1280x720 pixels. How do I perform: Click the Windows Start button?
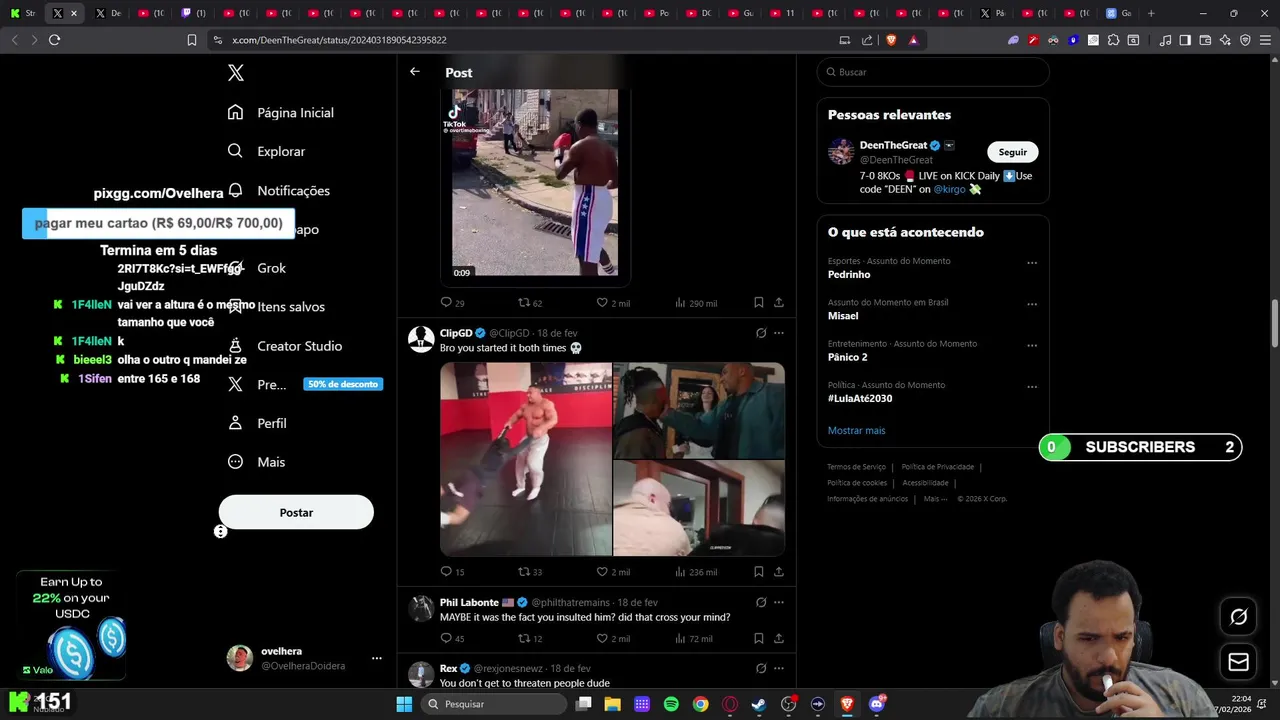(x=404, y=704)
